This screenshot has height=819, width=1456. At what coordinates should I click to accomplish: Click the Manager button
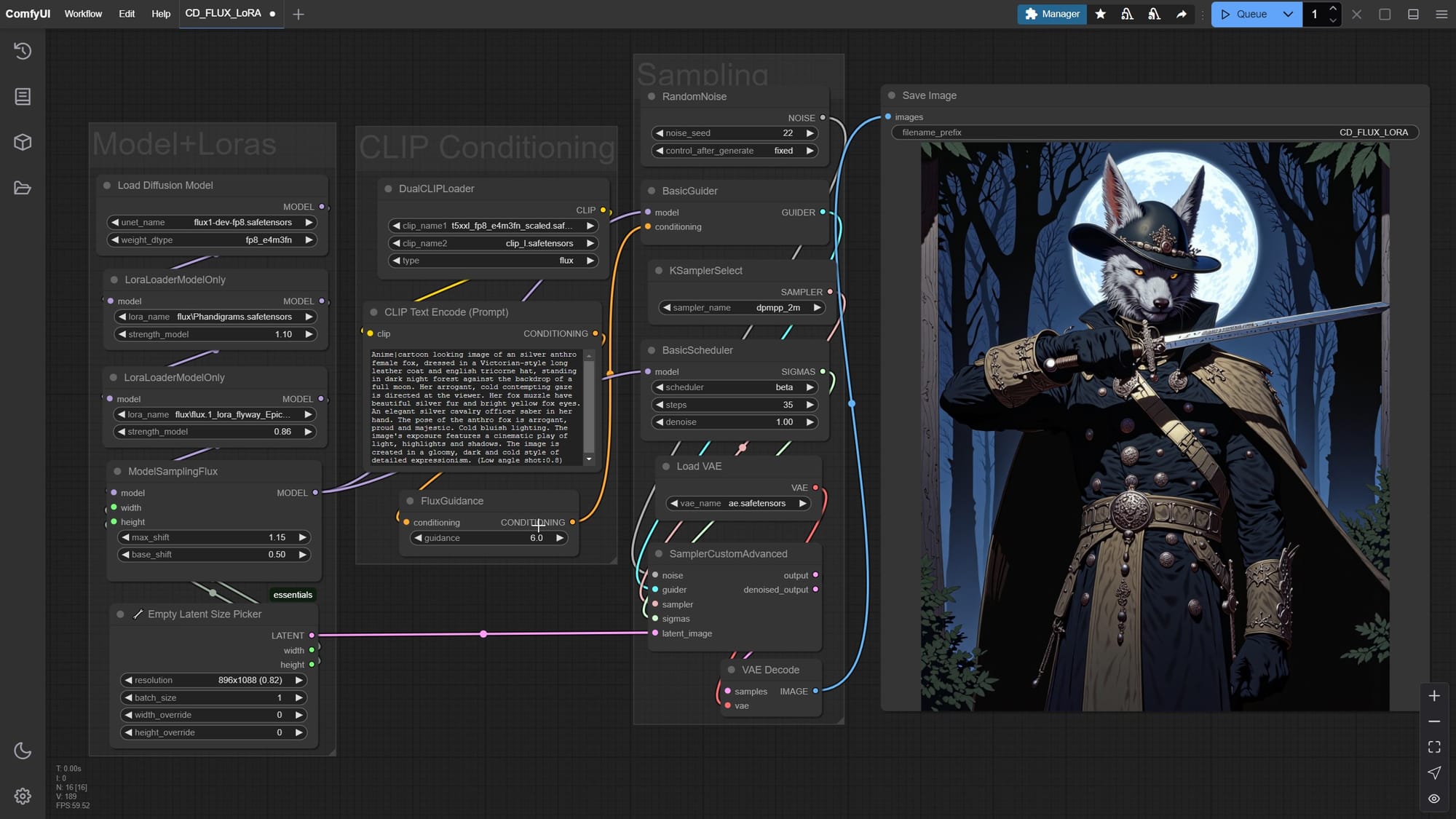coord(1052,14)
